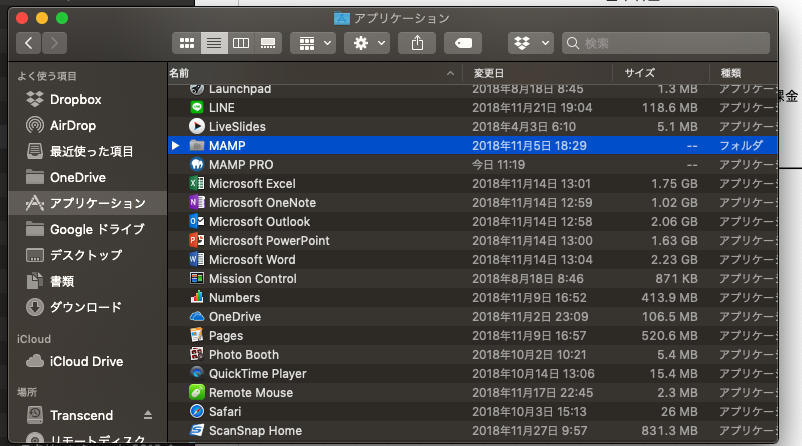Select the LiveSlides app icon
This screenshot has width=802, height=446.
196,126
